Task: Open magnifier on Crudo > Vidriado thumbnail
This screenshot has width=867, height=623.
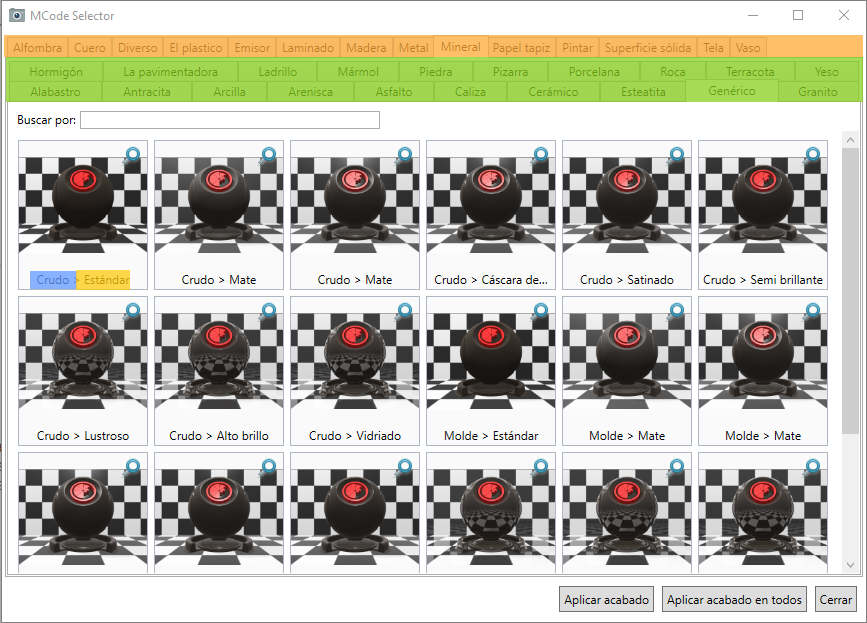Action: 404,311
